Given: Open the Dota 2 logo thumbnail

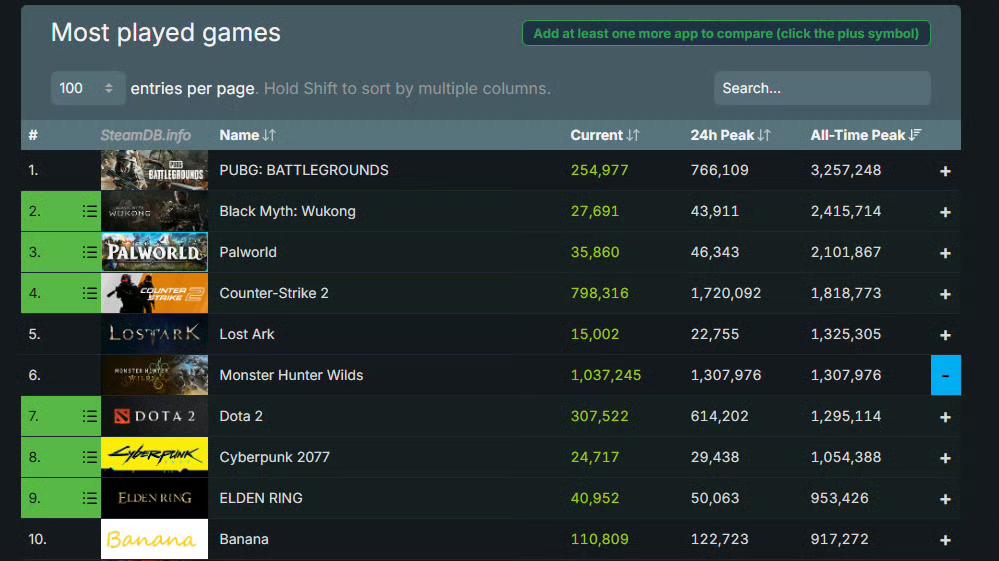Looking at the screenshot, I should (154, 416).
